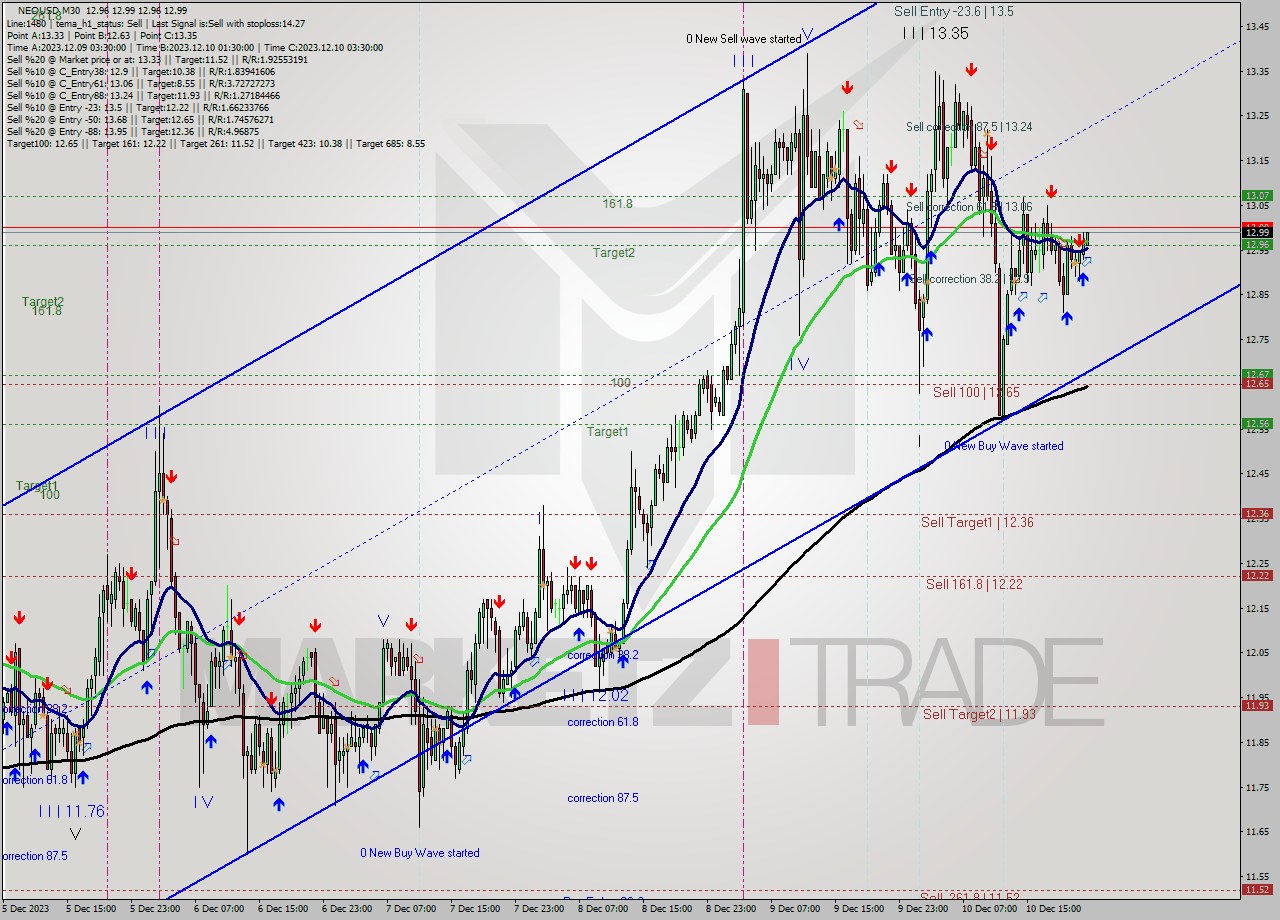Click the green 12.67 price tag on axis
The height and width of the screenshot is (920, 1280).
coord(1257,374)
